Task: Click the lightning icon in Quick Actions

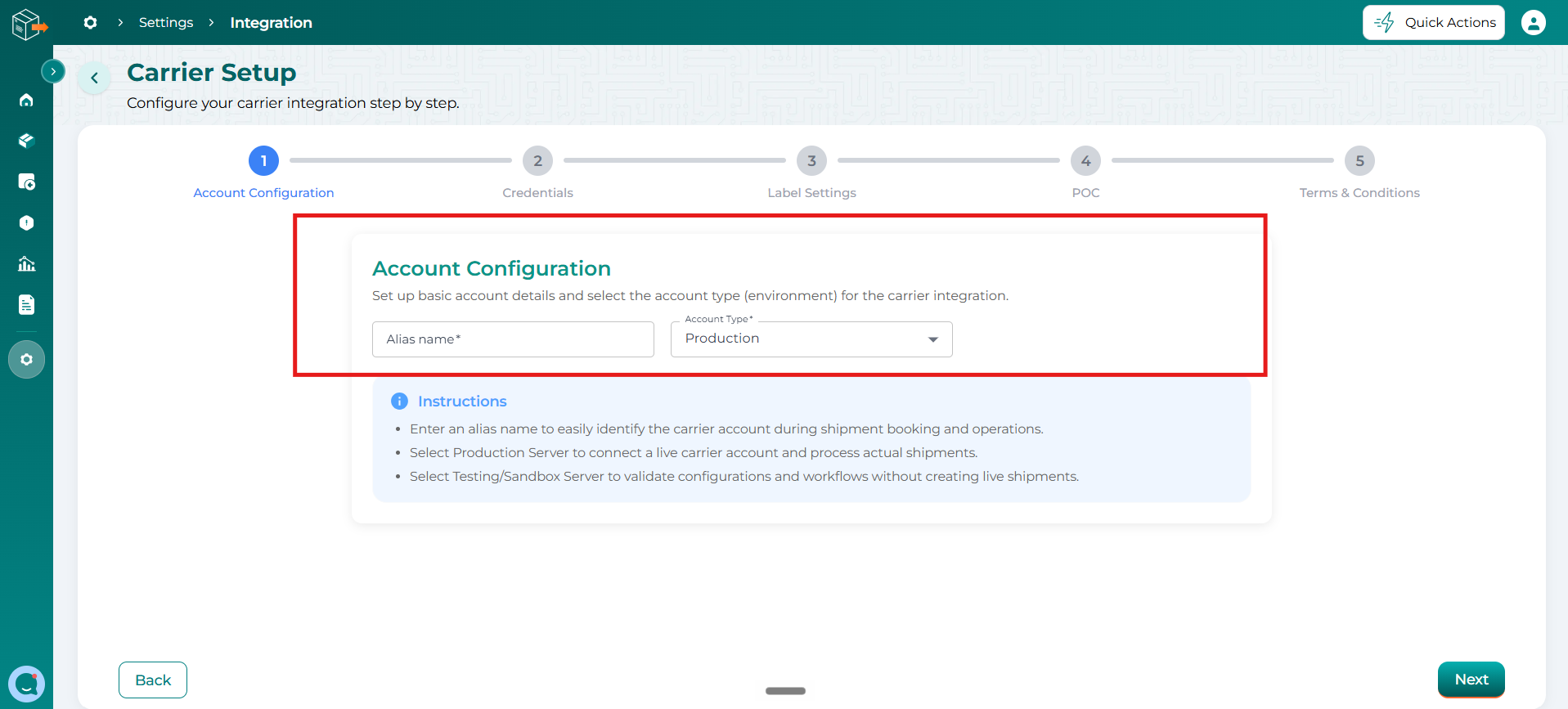Action: point(1384,22)
